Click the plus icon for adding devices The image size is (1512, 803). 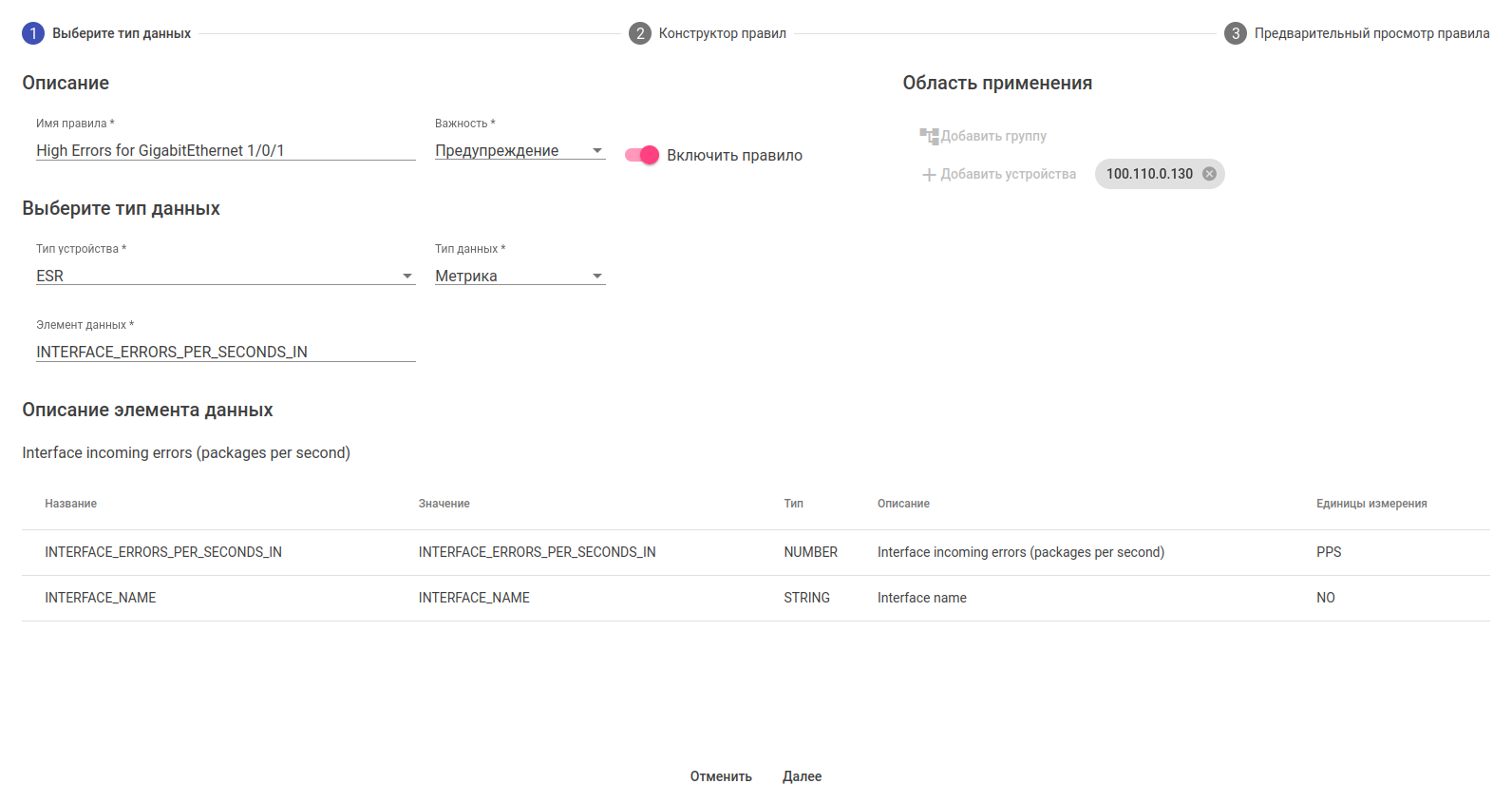[929, 175]
